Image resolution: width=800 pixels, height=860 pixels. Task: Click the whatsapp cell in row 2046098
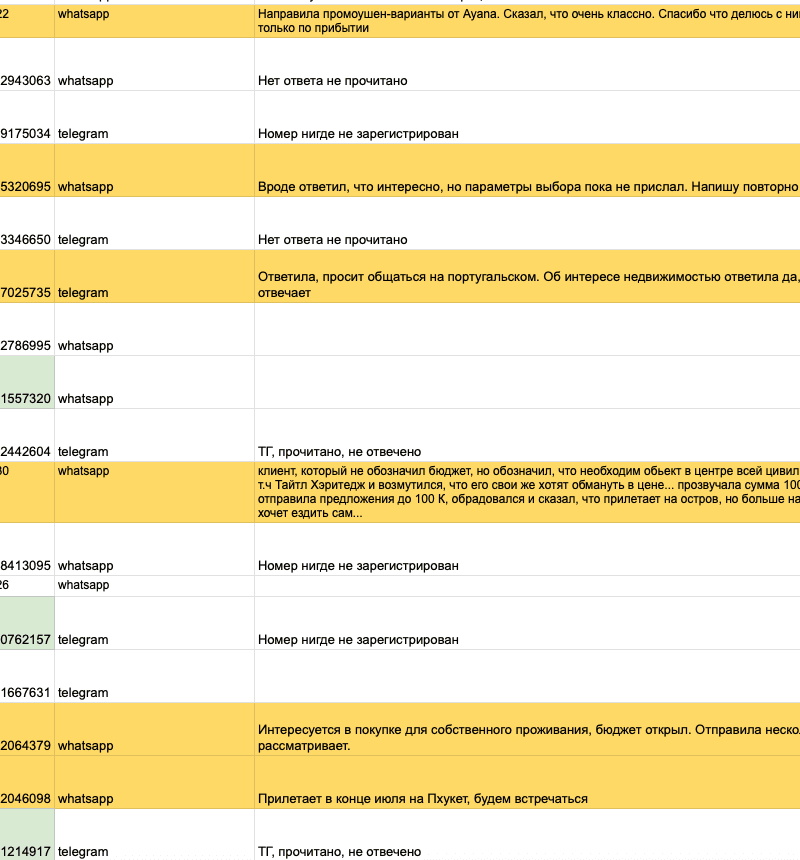(x=154, y=782)
